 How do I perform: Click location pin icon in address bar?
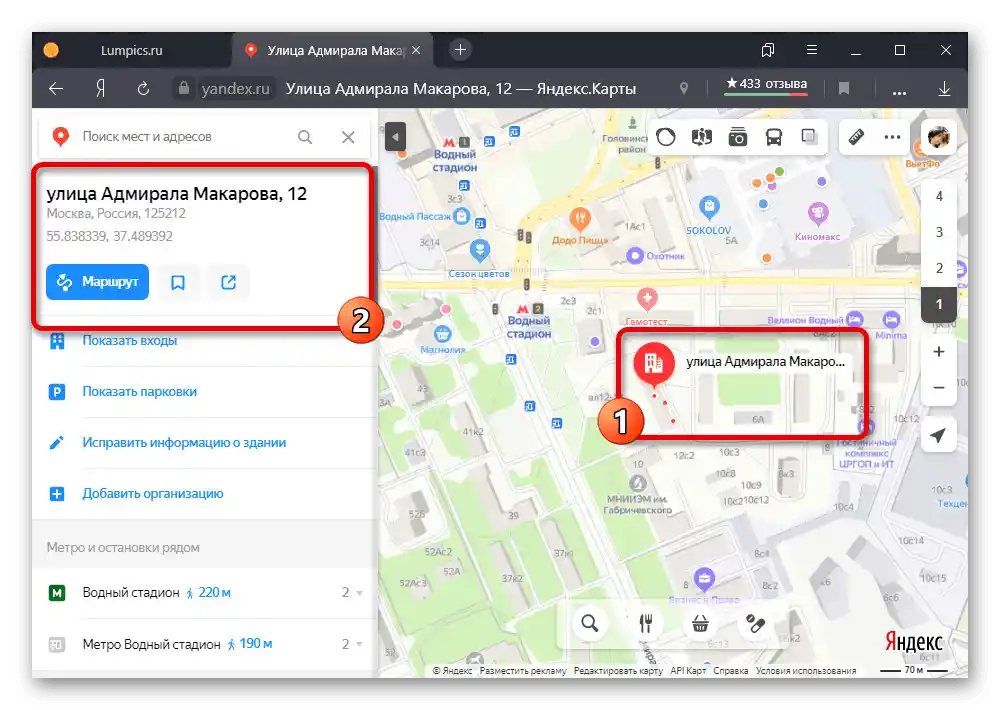click(x=684, y=89)
